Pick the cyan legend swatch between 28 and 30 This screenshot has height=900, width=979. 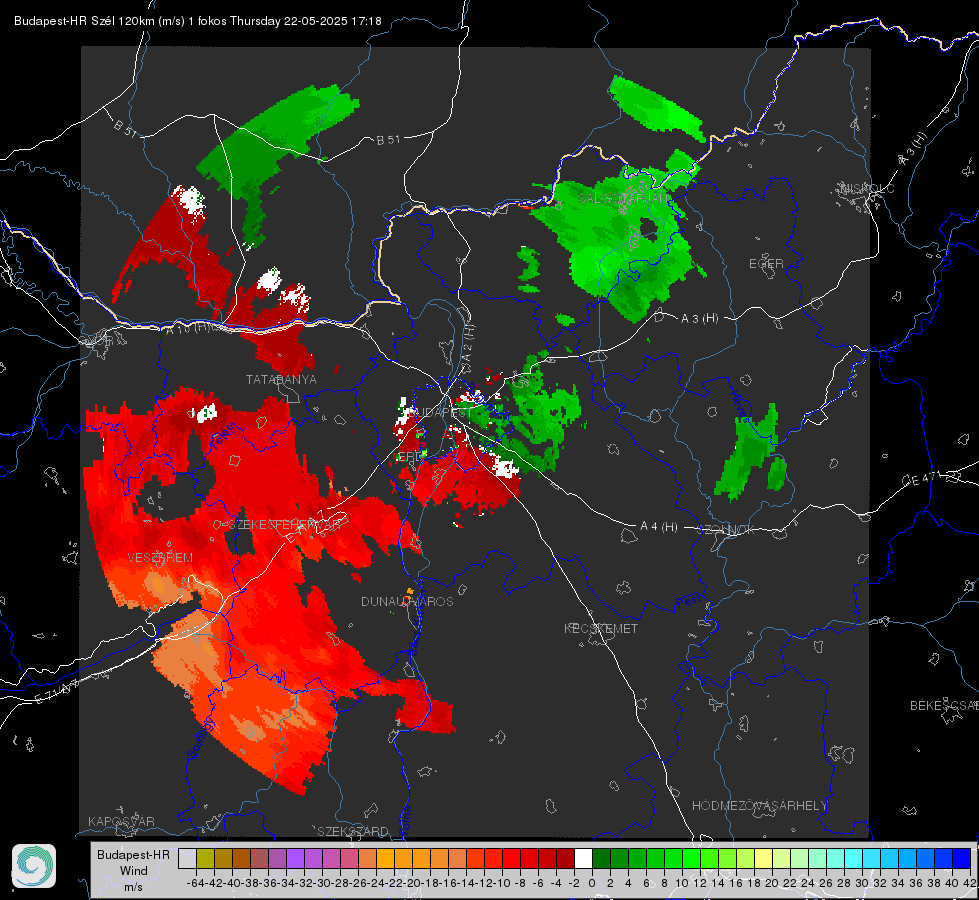pyautogui.click(x=854, y=858)
